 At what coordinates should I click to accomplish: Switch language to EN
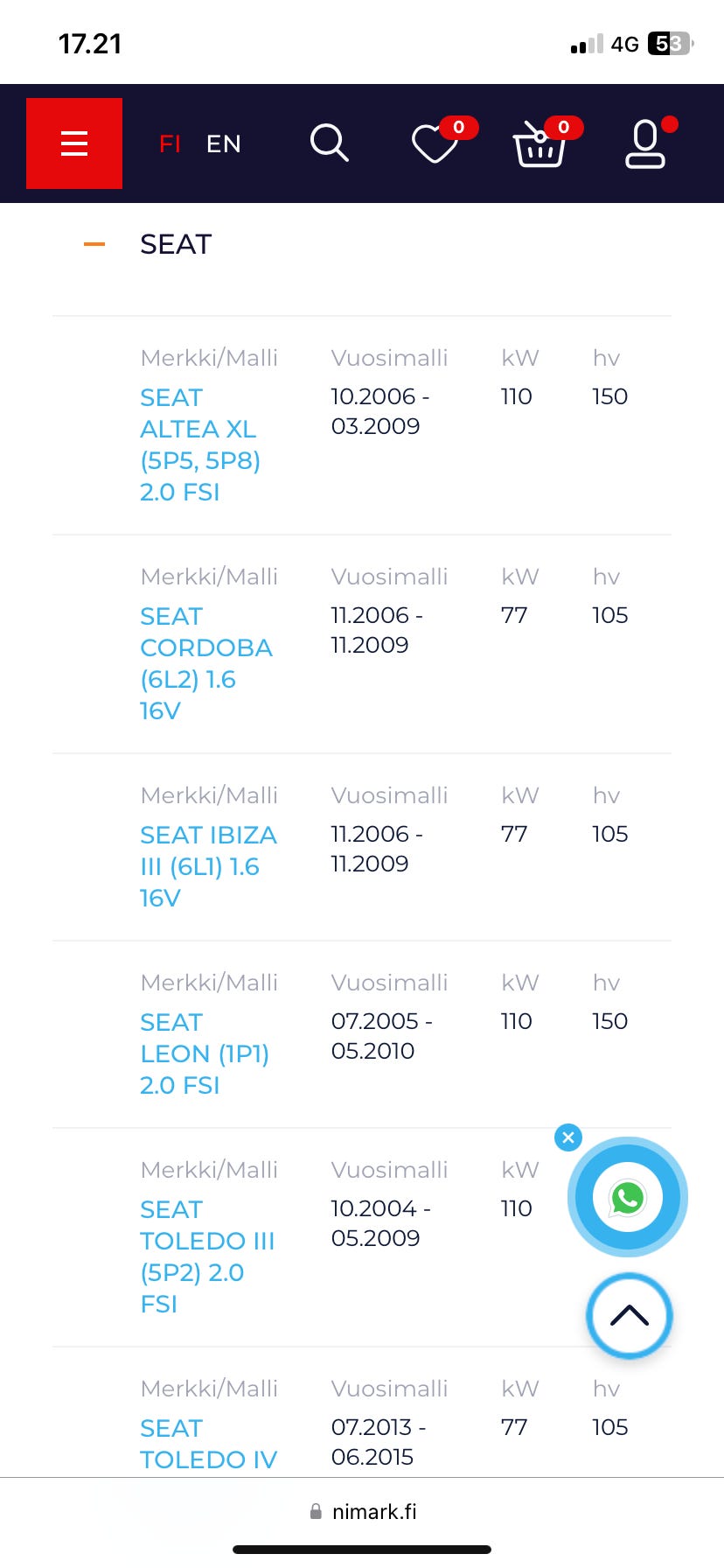point(224,143)
